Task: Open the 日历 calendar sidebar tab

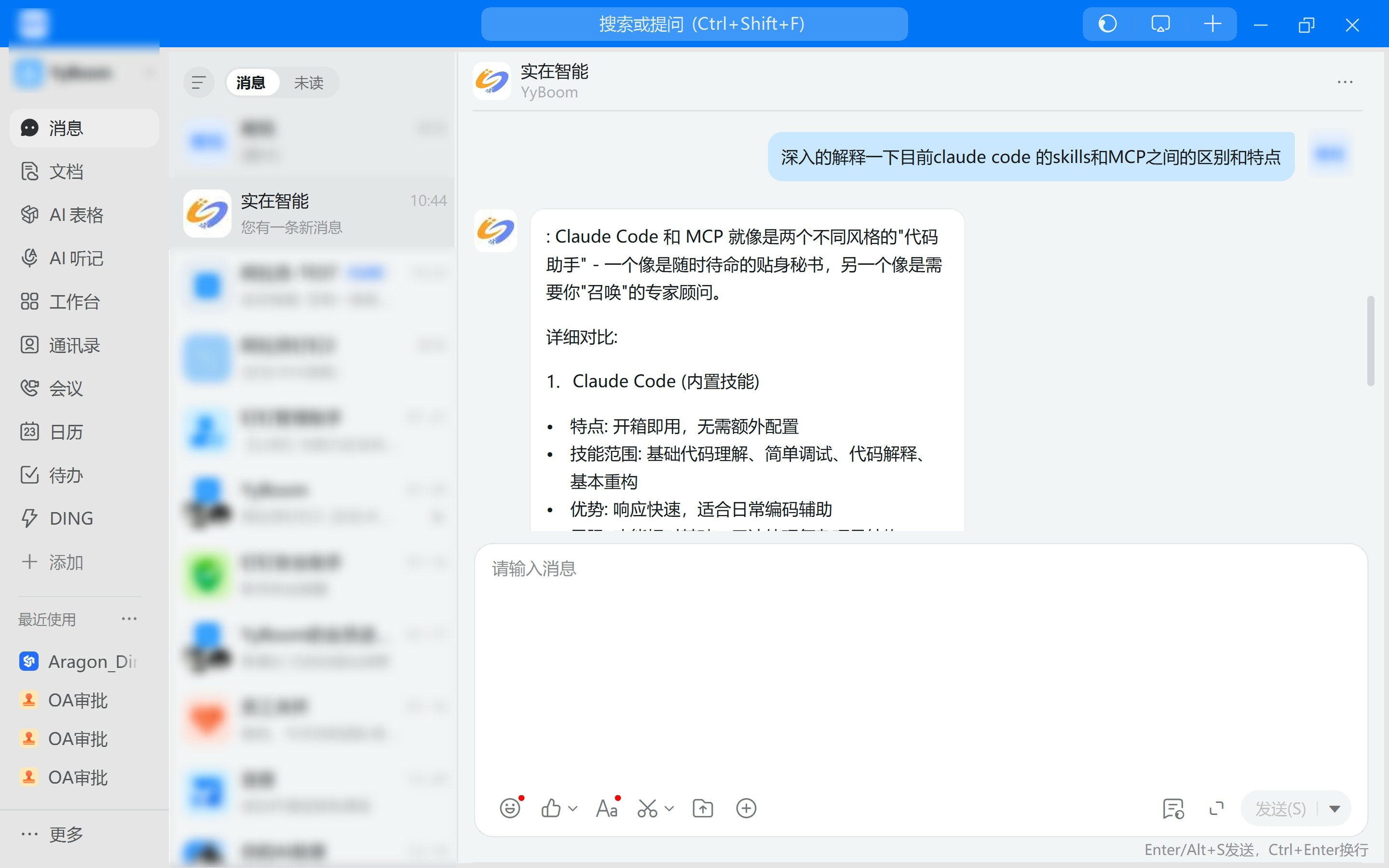Action: click(x=66, y=432)
